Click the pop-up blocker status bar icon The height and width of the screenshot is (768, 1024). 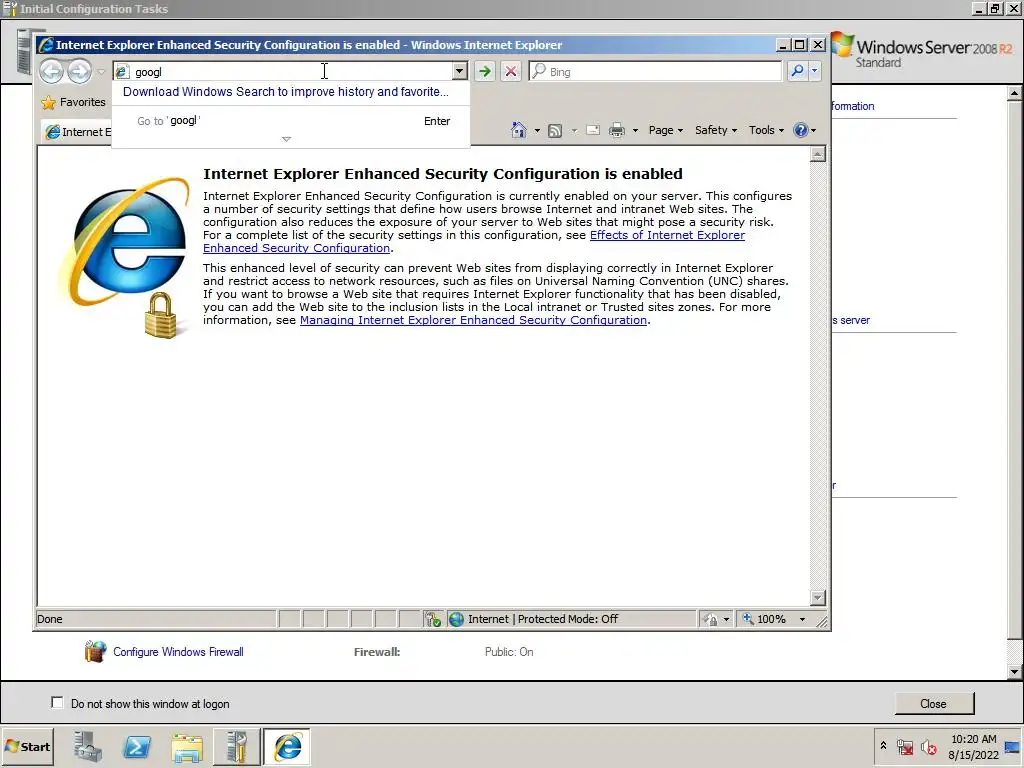click(x=432, y=619)
